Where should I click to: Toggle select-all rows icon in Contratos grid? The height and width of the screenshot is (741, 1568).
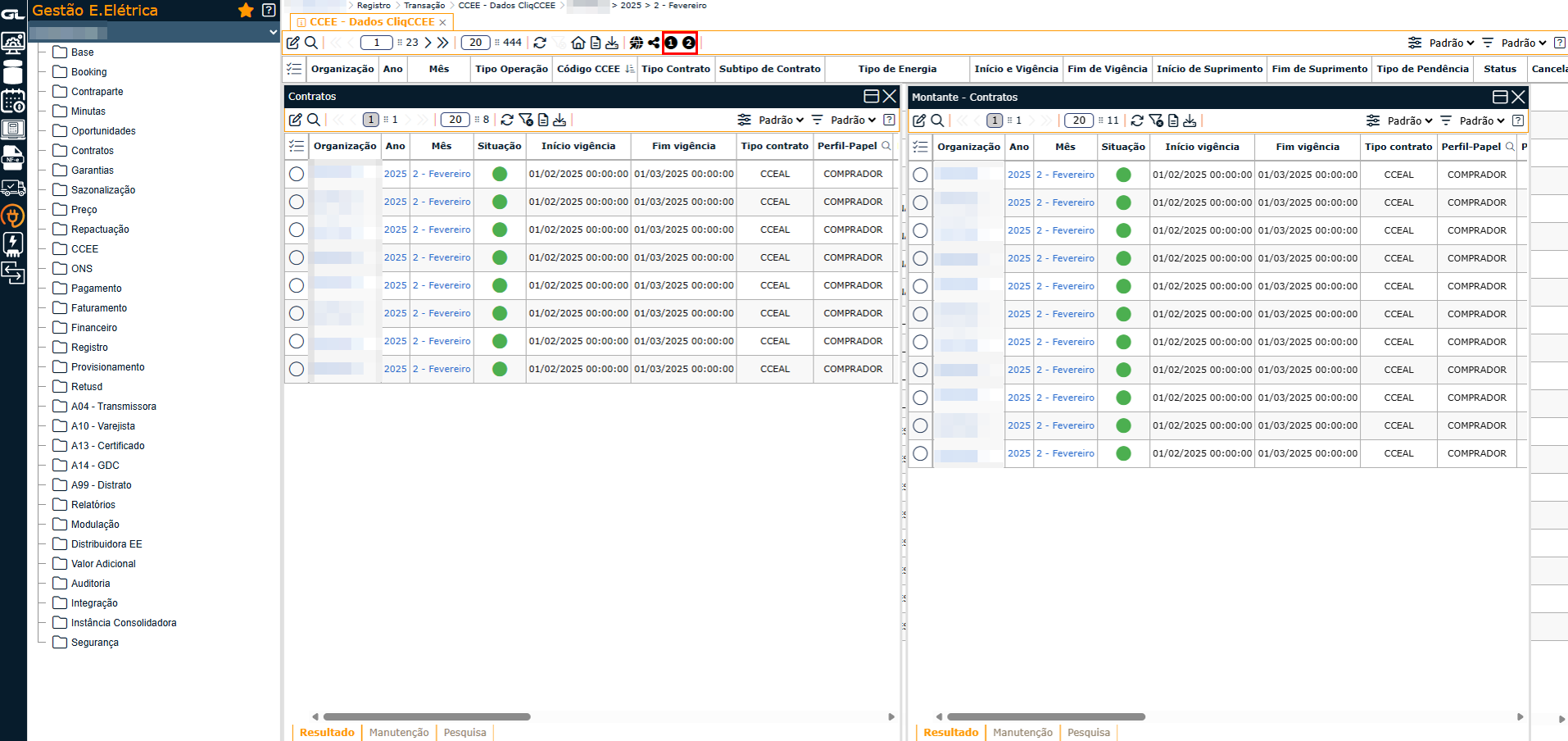[x=297, y=146]
